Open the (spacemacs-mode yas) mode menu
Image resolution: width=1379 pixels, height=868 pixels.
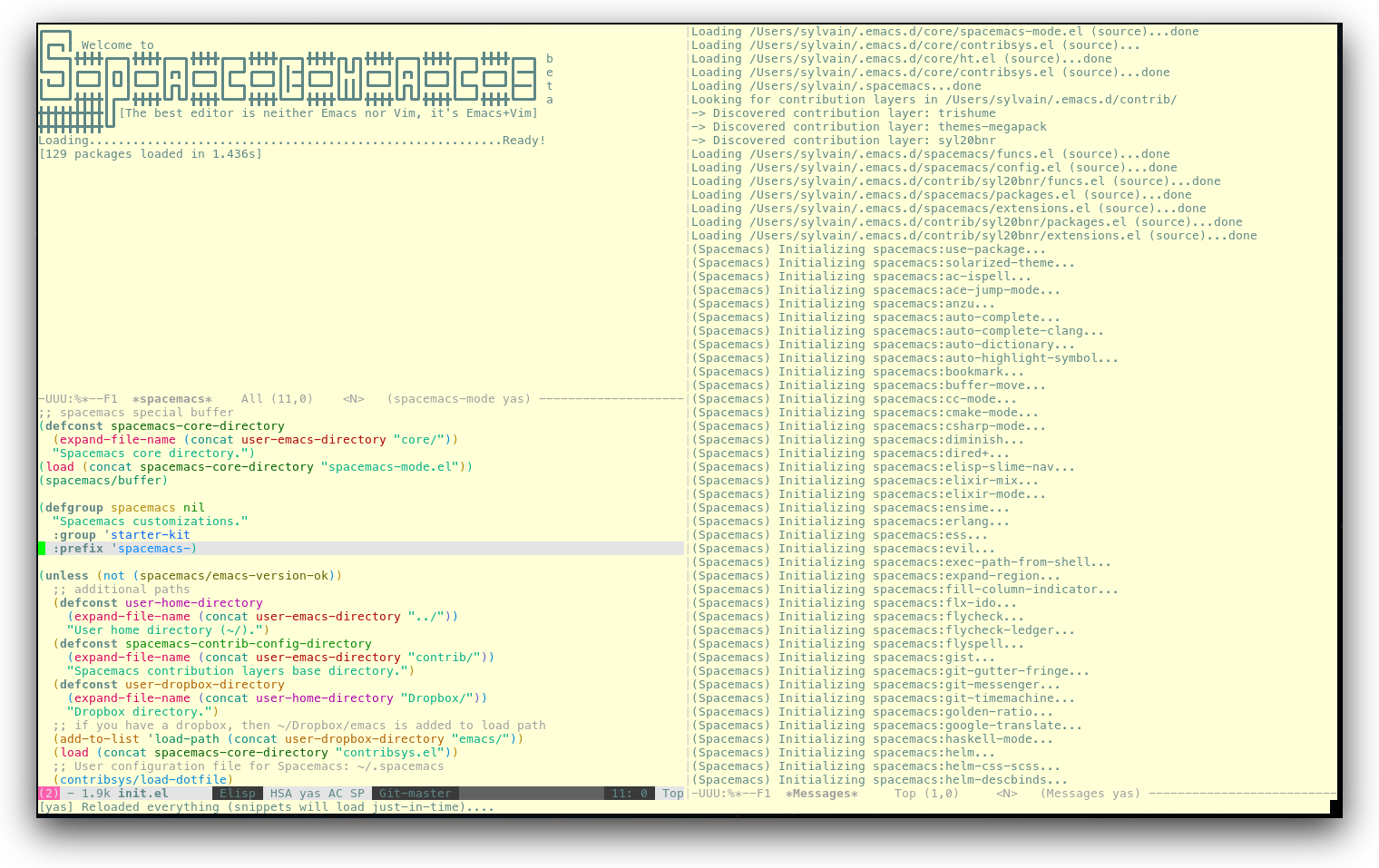click(x=459, y=399)
